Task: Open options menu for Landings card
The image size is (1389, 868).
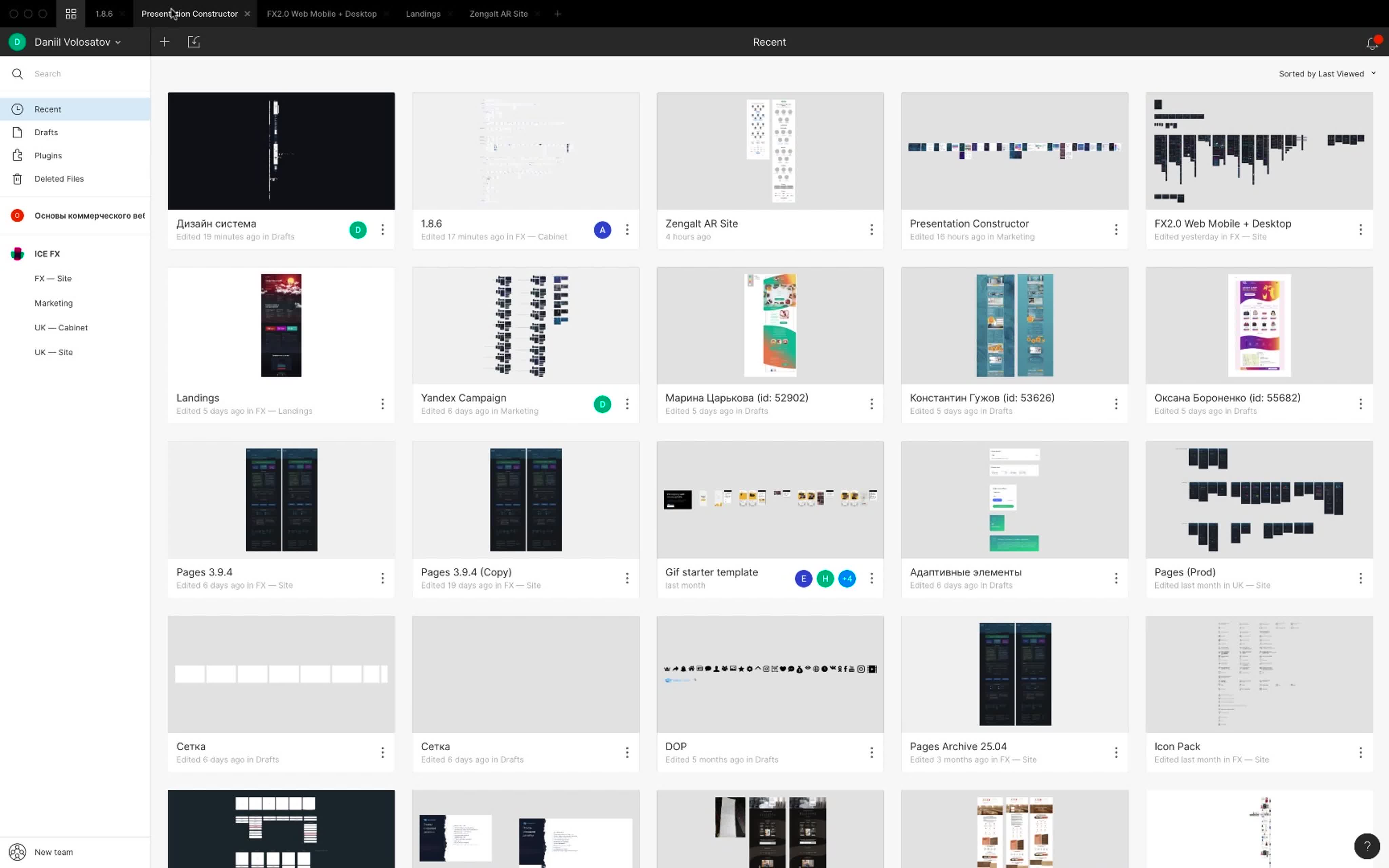Action: tap(383, 404)
